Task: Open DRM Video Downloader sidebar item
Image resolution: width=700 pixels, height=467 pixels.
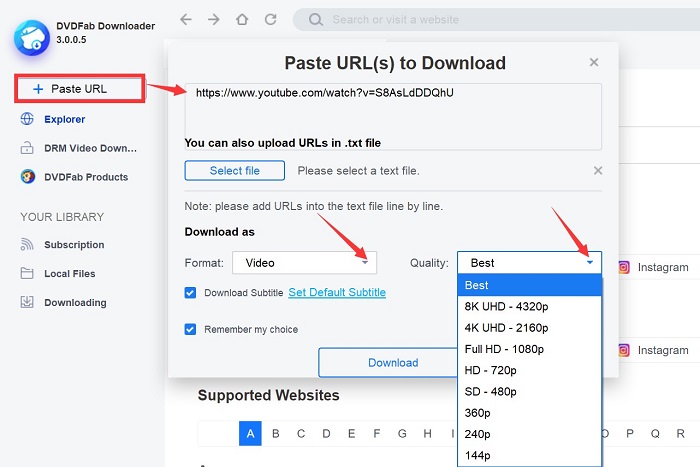Action: [90, 148]
